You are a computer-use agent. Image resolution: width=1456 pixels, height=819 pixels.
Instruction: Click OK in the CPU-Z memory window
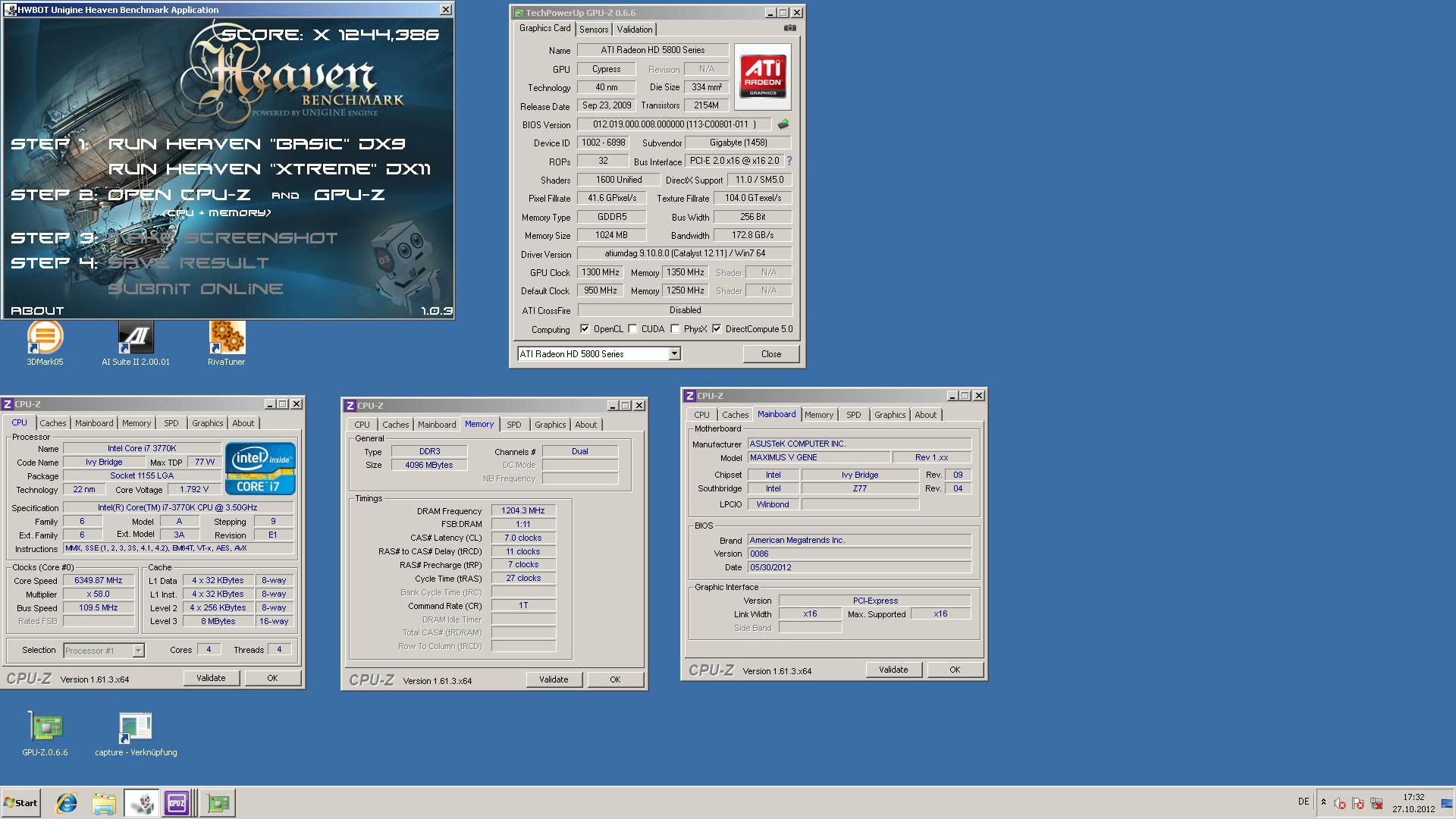[x=615, y=679]
